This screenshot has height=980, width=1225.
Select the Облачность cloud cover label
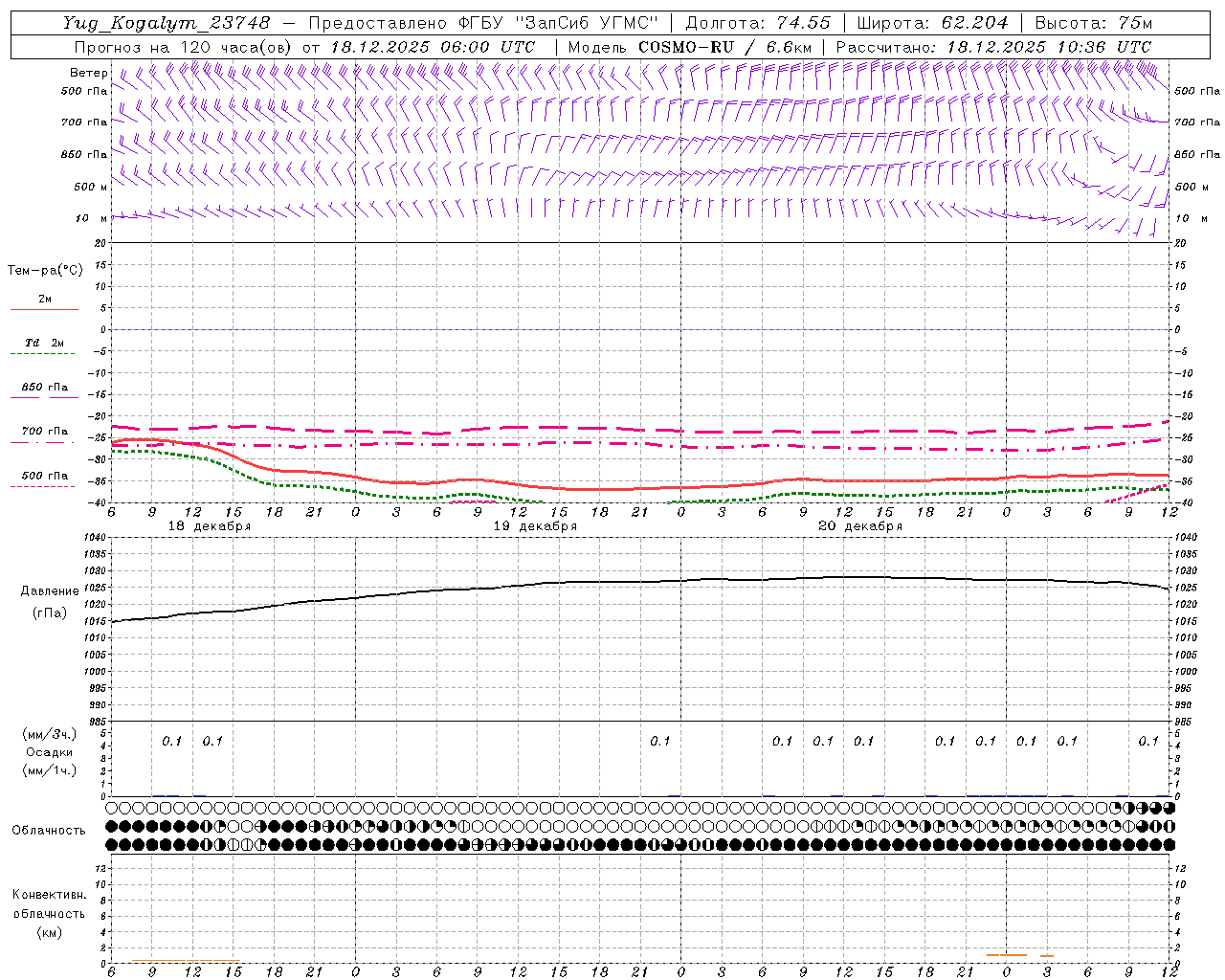(49, 830)
